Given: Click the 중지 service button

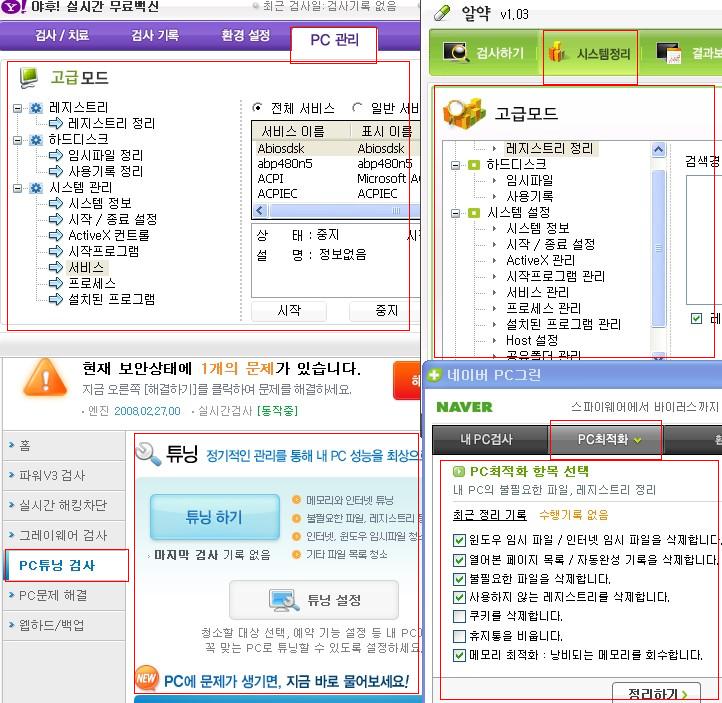Looking at the screenshot, I should [384, 311].
